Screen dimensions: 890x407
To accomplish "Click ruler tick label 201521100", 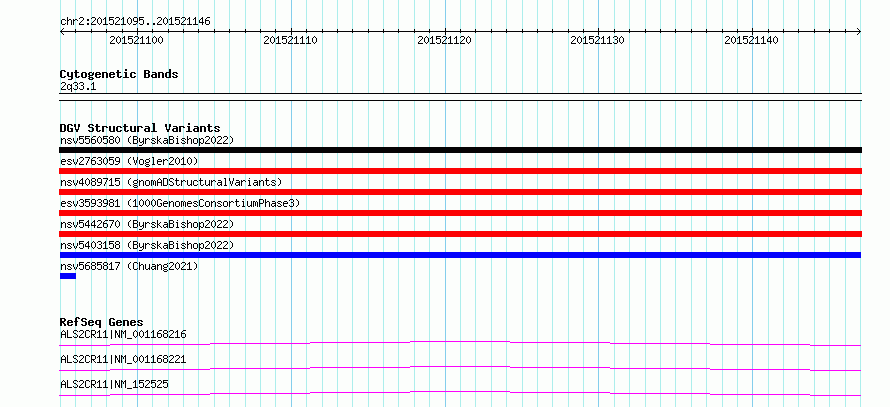I will pyautogui.click(x=136, y=40).
